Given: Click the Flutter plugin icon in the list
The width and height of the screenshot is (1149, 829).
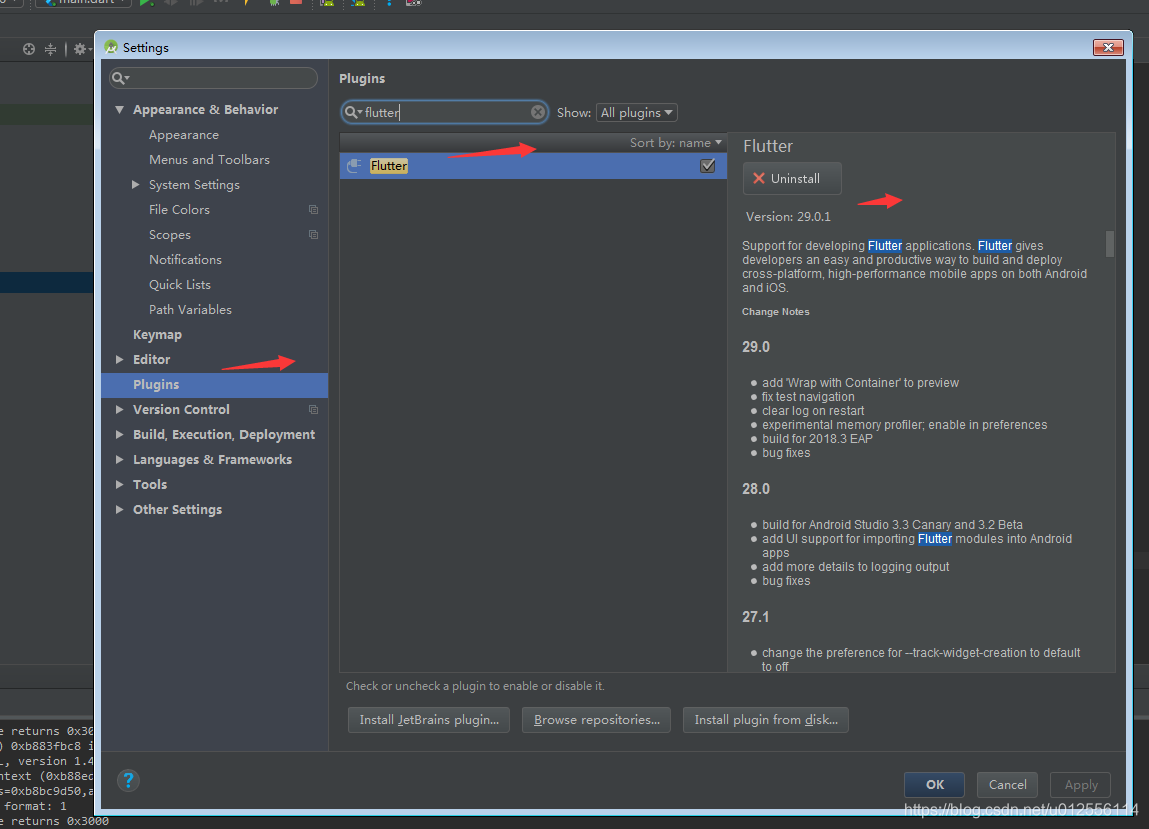Looking at the screenshot, I should pyautogui.click(x=354, y=166).
